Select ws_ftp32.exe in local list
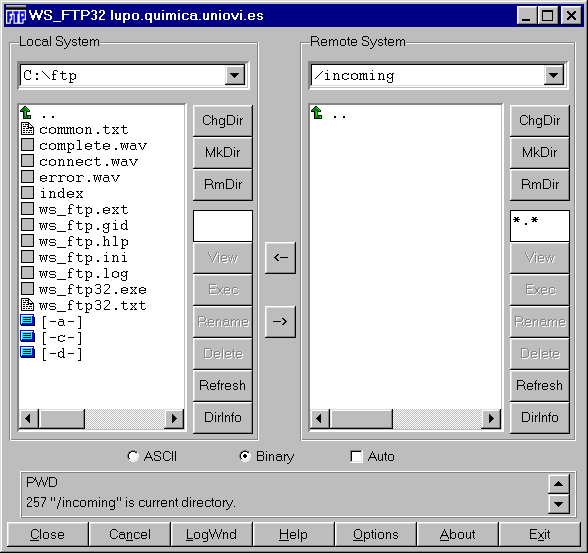 93,289
